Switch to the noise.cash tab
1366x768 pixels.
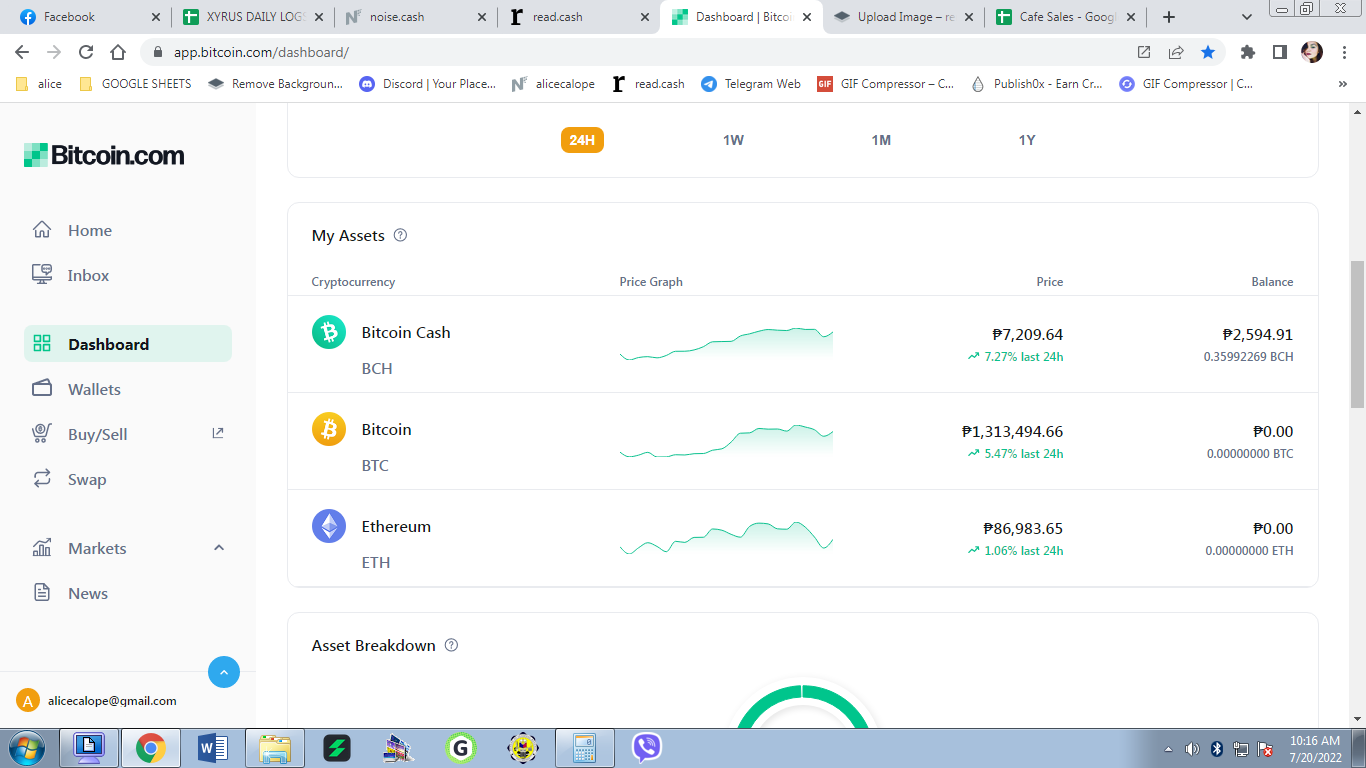(416, 17)
